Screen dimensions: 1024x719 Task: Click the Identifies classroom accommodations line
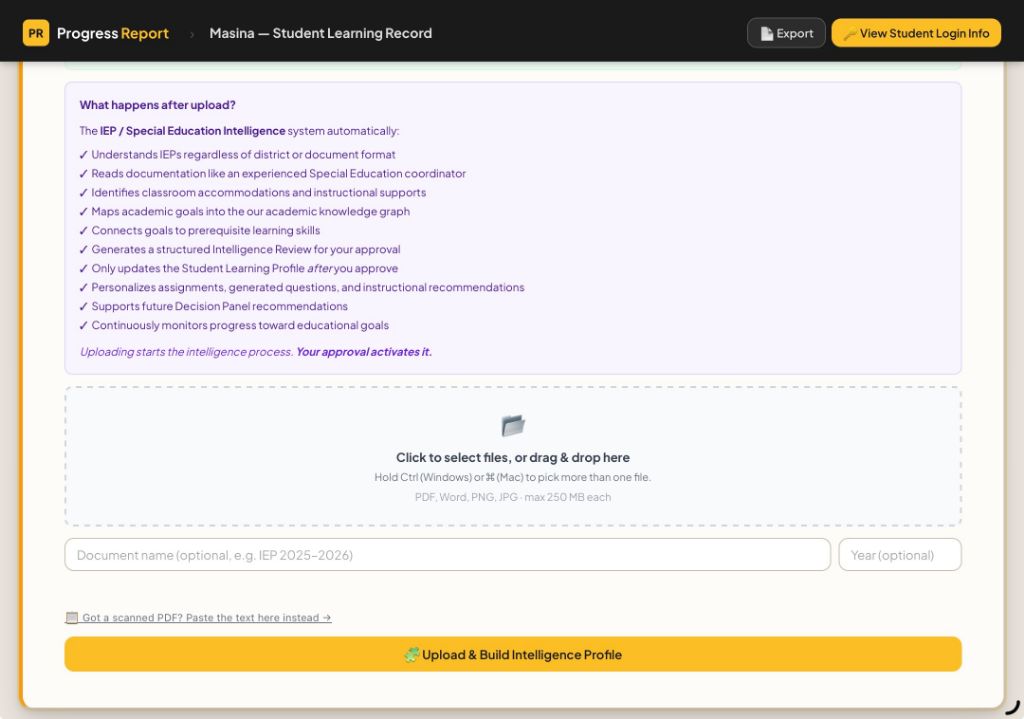[253, 193]
